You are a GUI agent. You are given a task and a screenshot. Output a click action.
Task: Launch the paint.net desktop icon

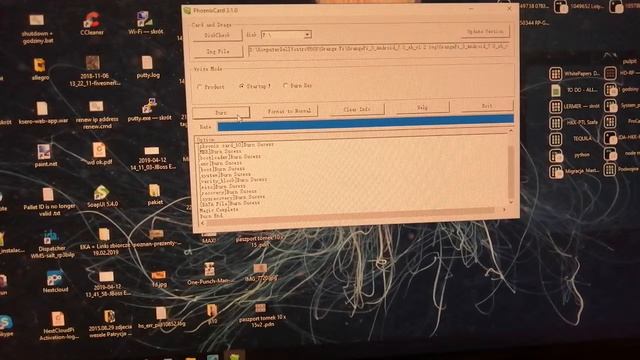(x=45, y=156)
